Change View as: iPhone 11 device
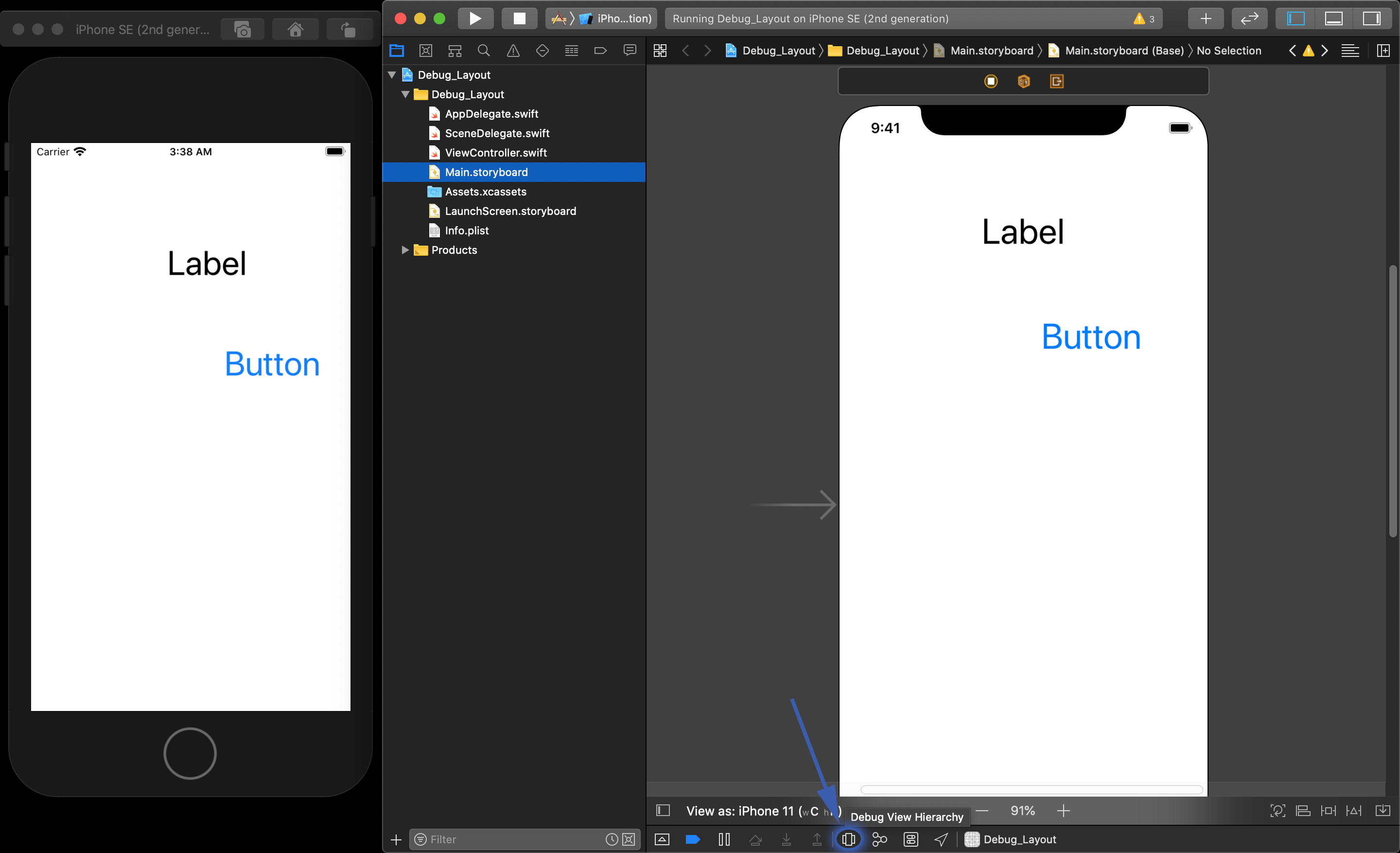 [x=764, y=811]
